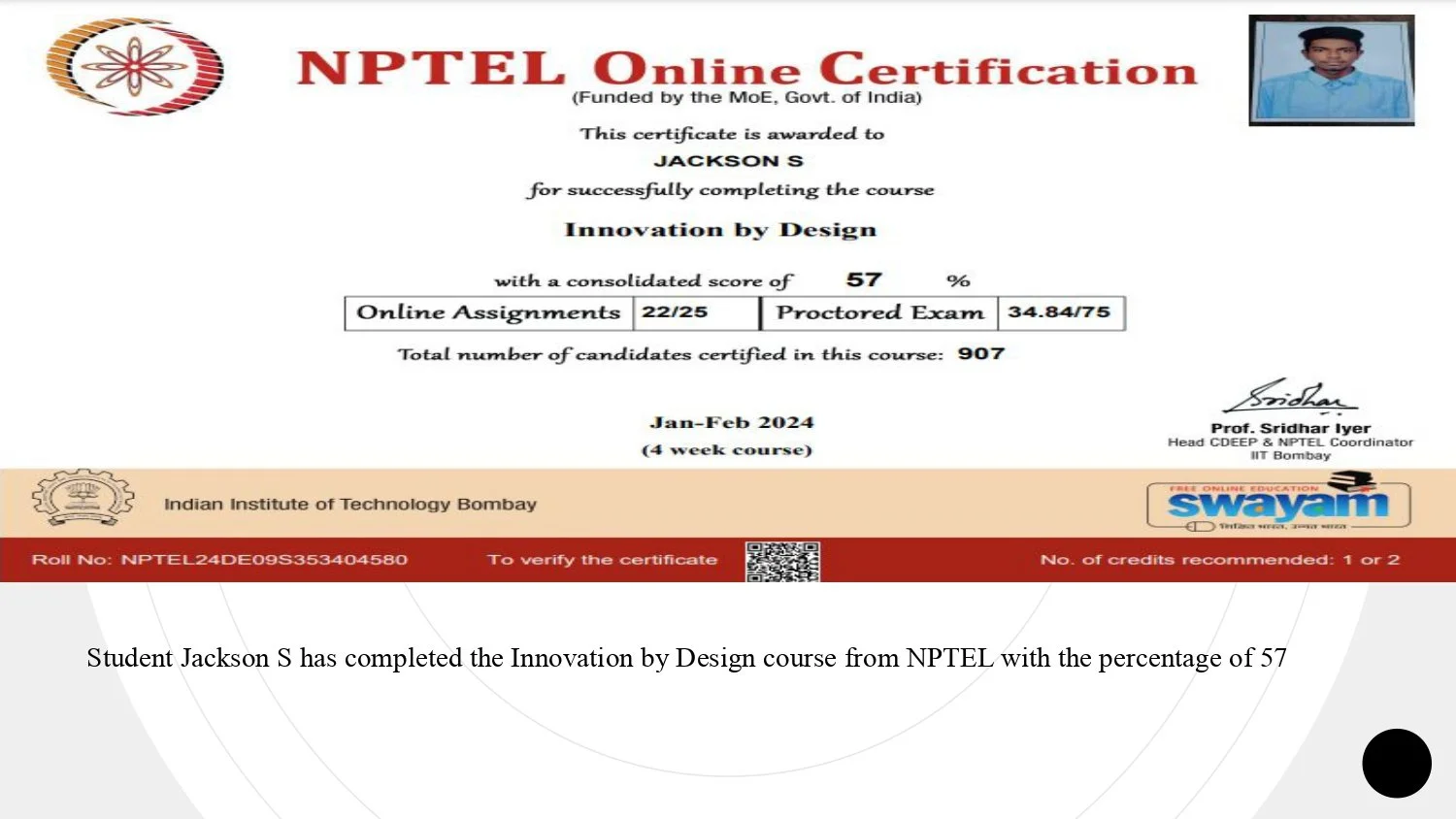Screen dimensions: 1456x819
Task: Click 'Prof. Sridhar Iyer' name
Action: pos(1290,428)
